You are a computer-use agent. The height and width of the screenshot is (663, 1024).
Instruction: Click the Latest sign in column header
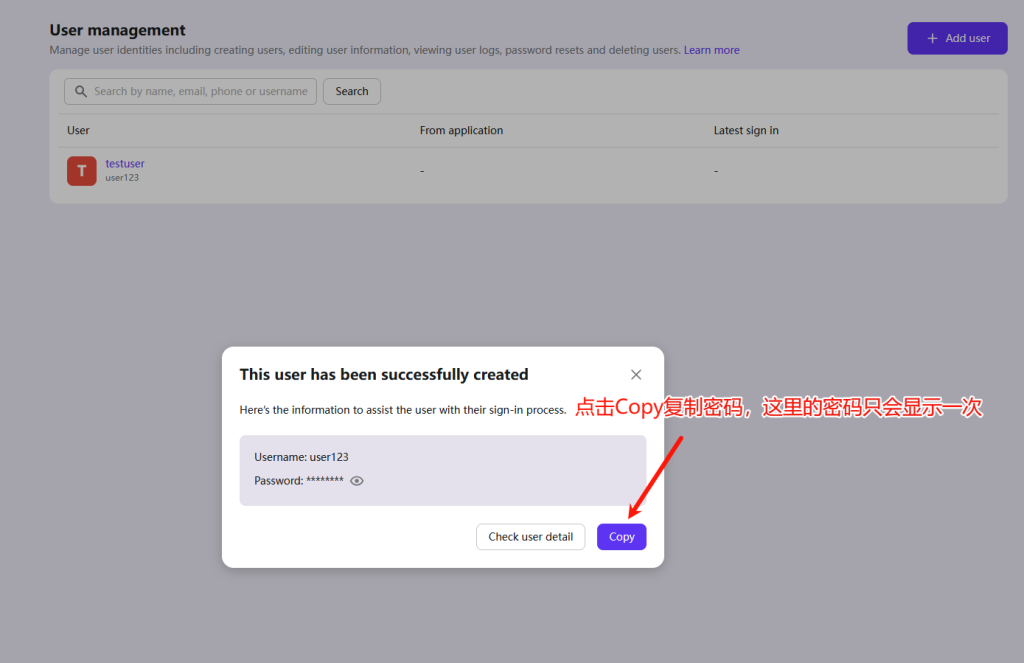pos(745,131)
